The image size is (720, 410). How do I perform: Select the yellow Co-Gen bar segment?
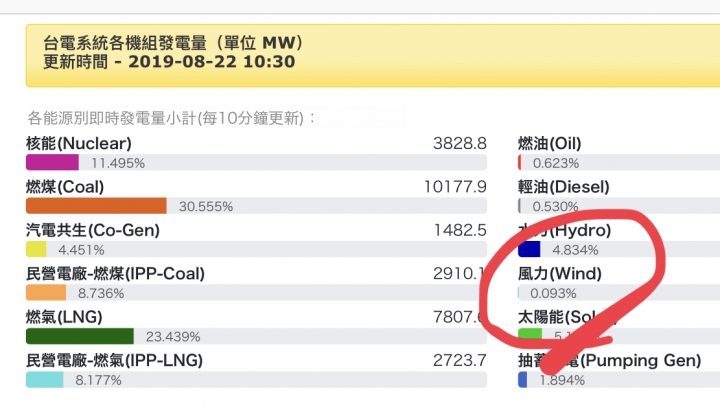[x=36, y=249]
